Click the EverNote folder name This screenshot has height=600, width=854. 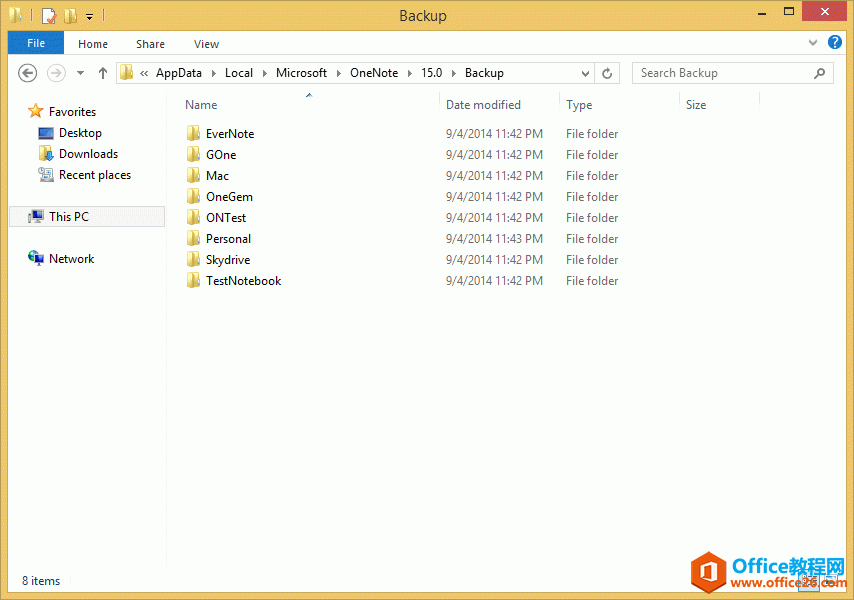[x=230, y=133]
